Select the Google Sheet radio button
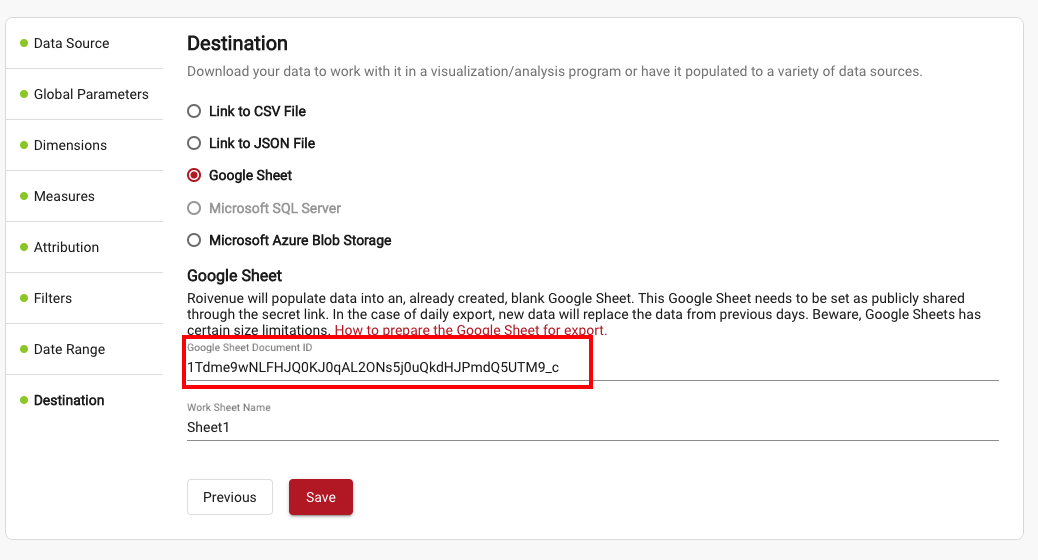 point(194,175)
